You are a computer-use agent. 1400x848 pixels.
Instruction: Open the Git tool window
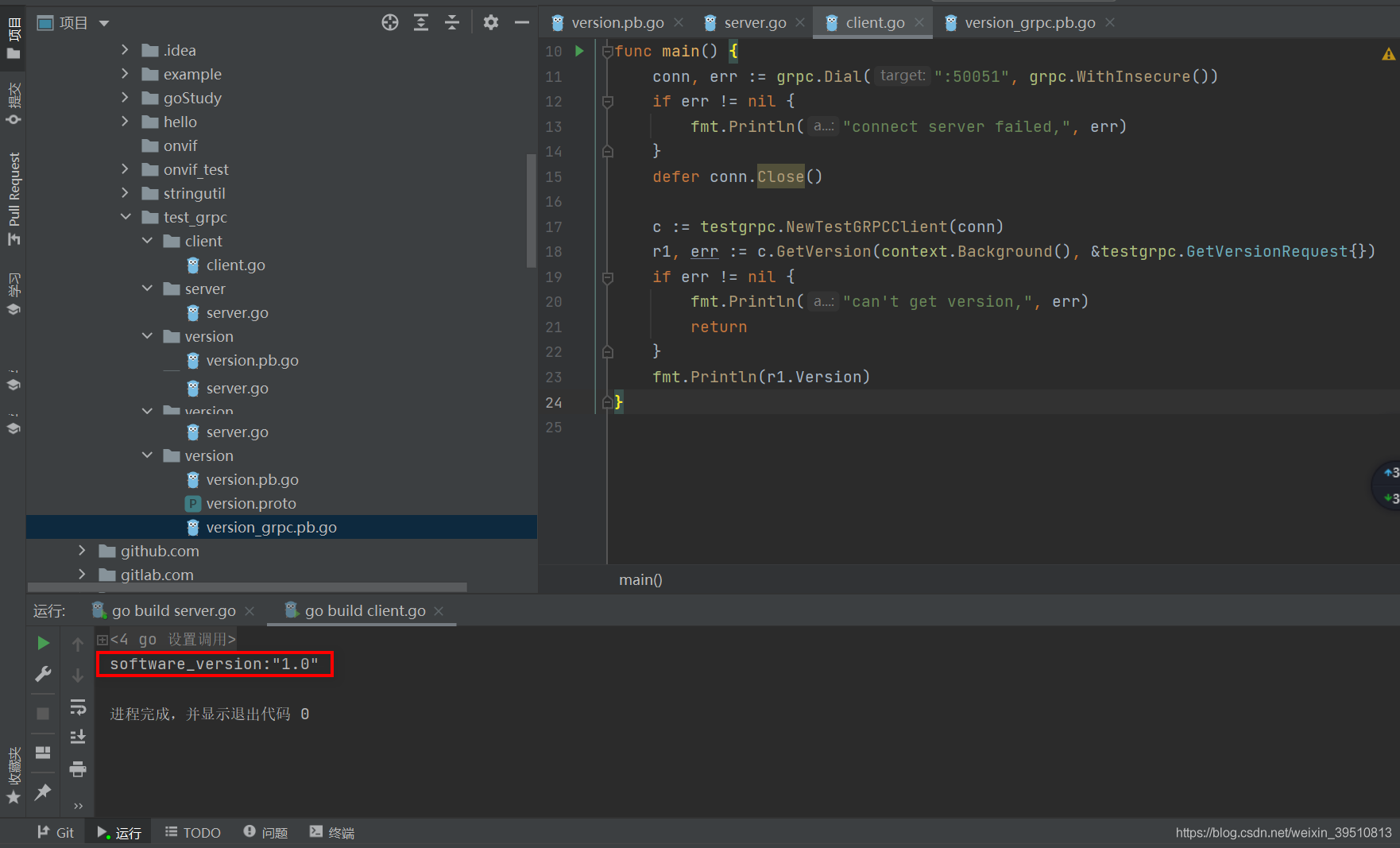(x=56, y=832)
